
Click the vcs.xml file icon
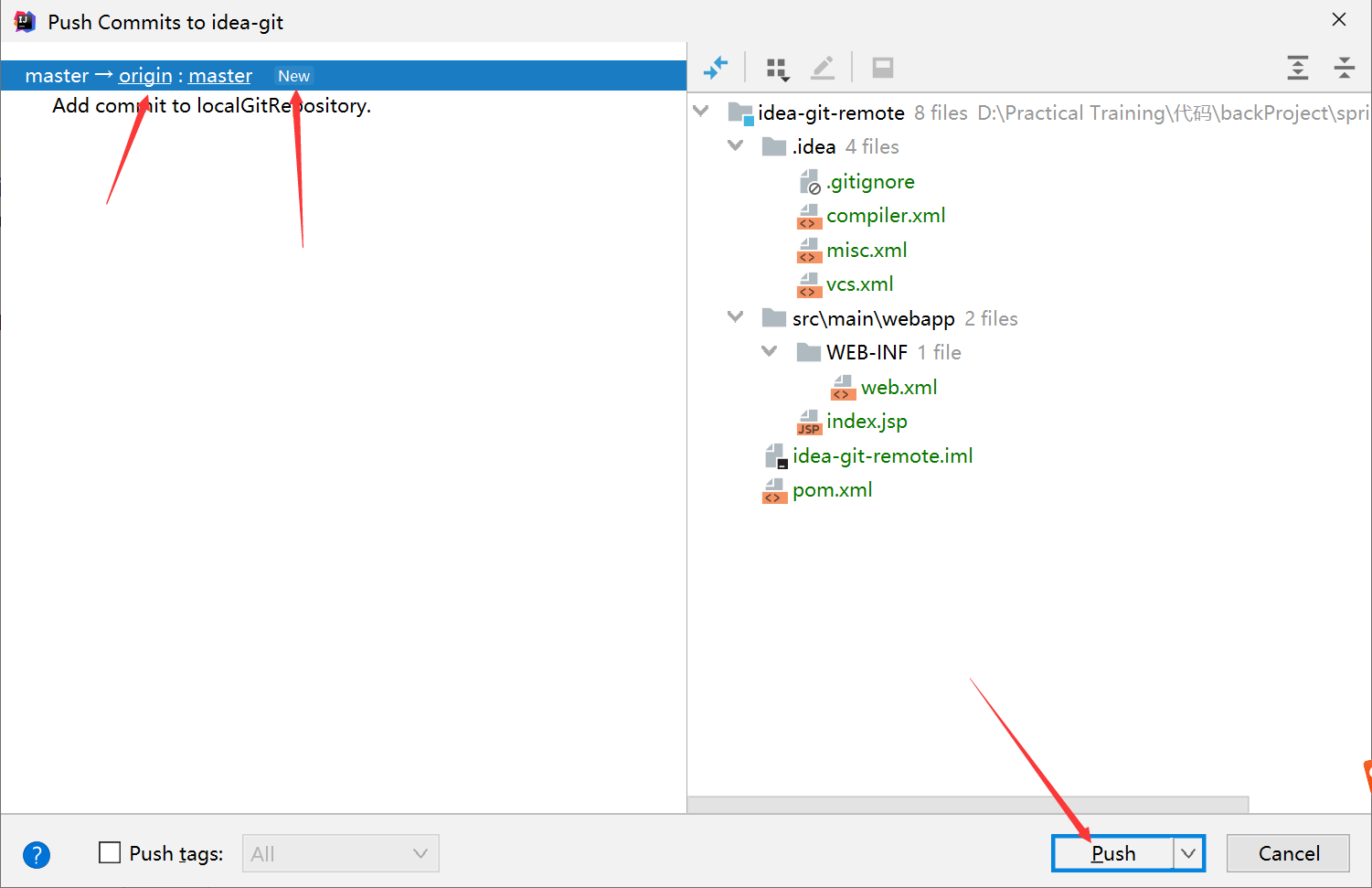tap(809, 285)
